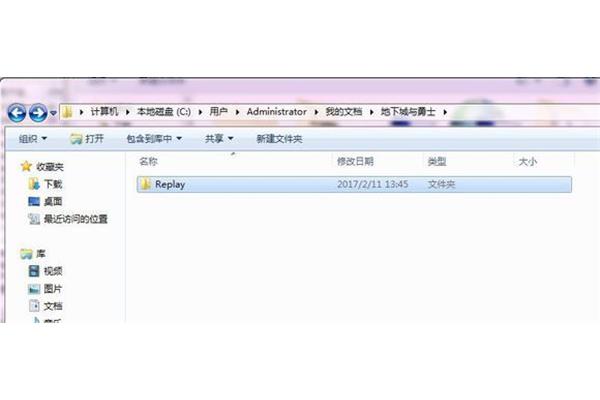Image resolution: width=600 pixels, height=400 pixels.
Task: Select 我的文档 in the address breadcrumb
Action: [344, 112]
